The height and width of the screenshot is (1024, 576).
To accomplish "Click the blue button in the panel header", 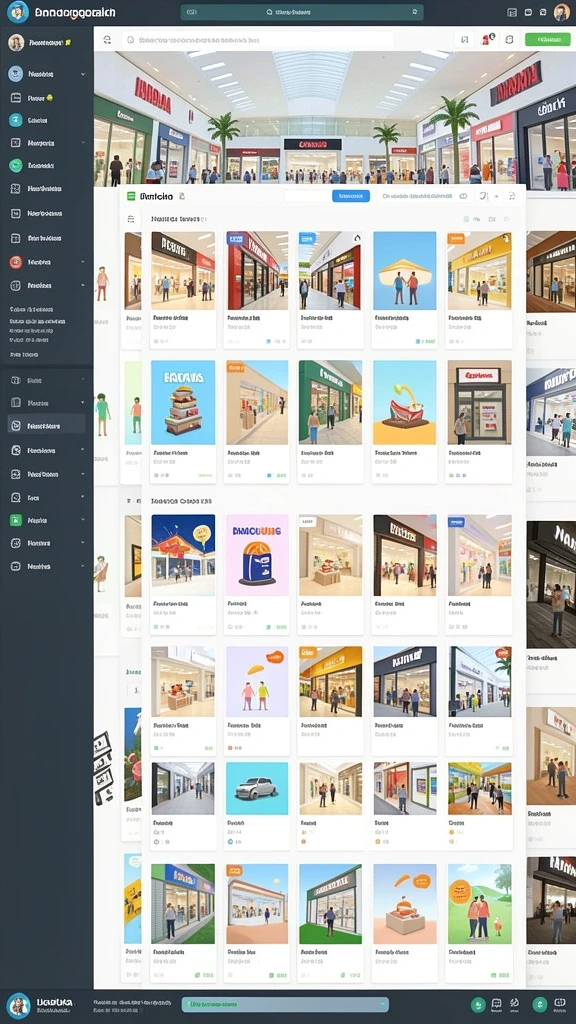I will [x=351, y=196].
